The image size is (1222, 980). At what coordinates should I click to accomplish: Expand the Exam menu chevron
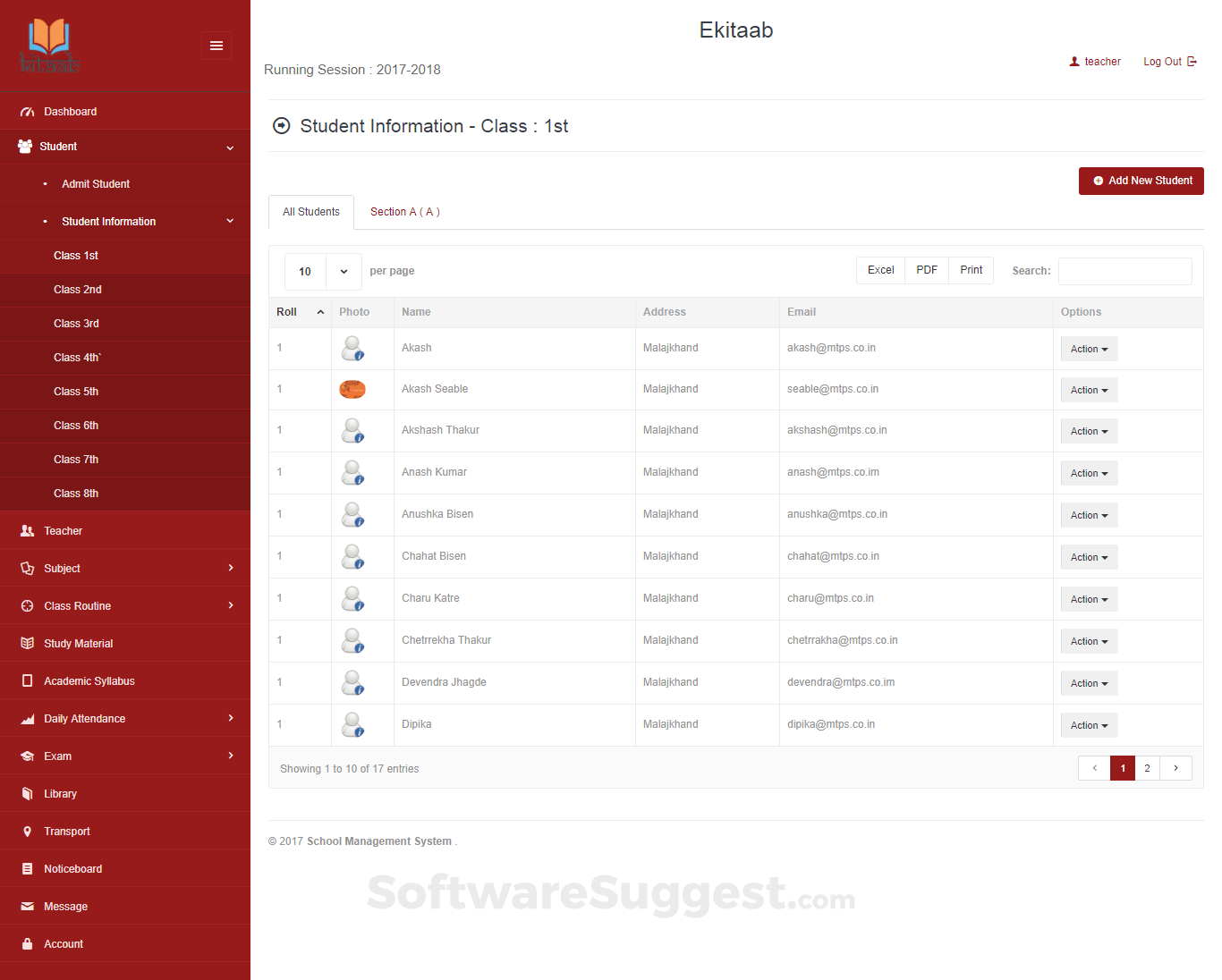[231, 756]
